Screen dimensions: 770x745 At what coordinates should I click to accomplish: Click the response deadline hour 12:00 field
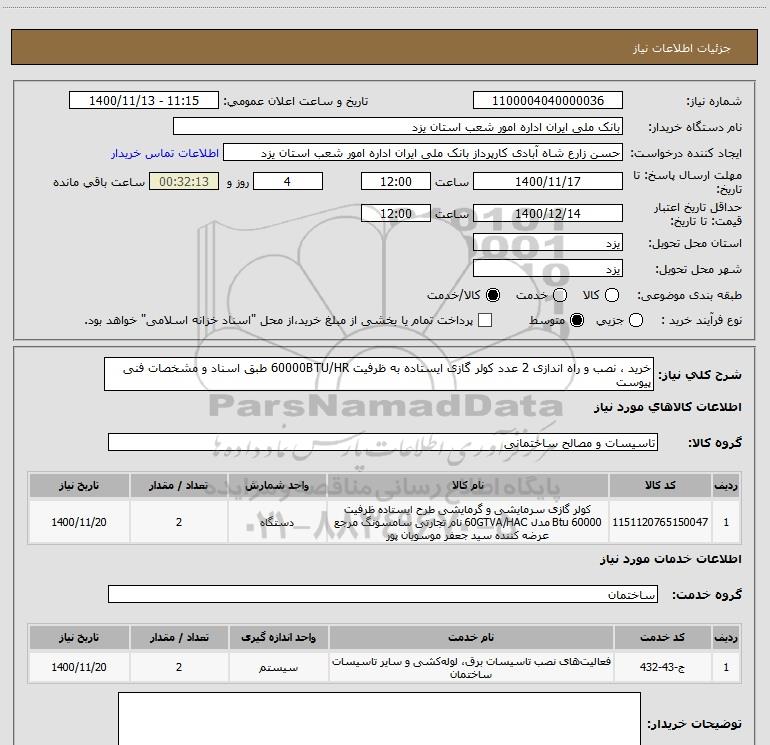tap(396, 181)
